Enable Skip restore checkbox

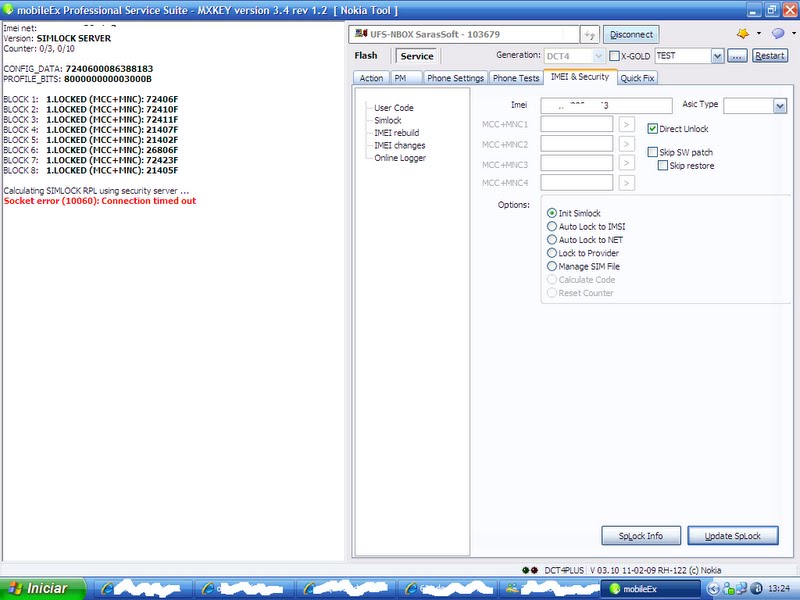coord(663,165)
